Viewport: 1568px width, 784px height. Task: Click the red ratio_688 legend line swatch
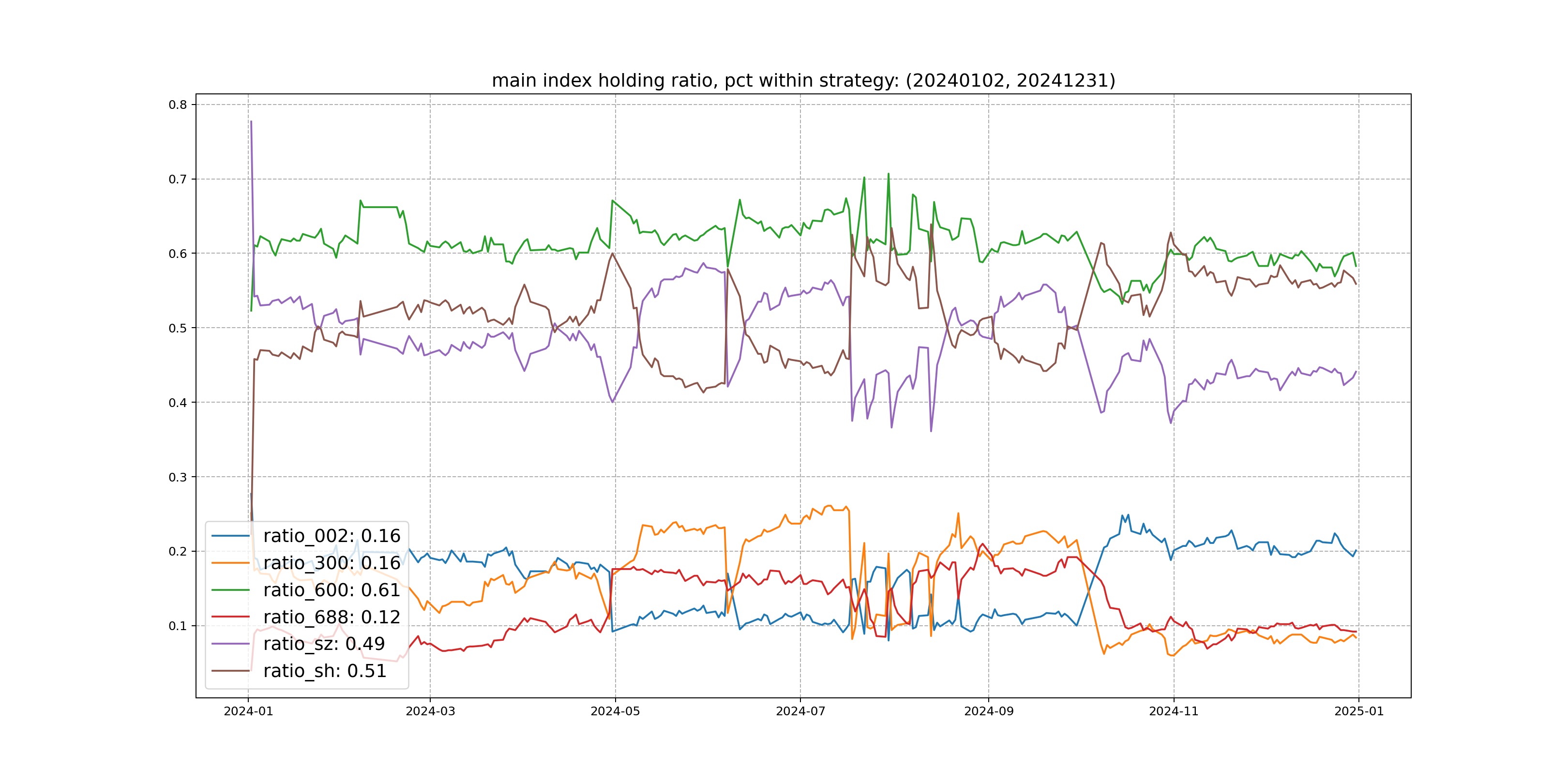pyautogui.click(x=231, y=617)
